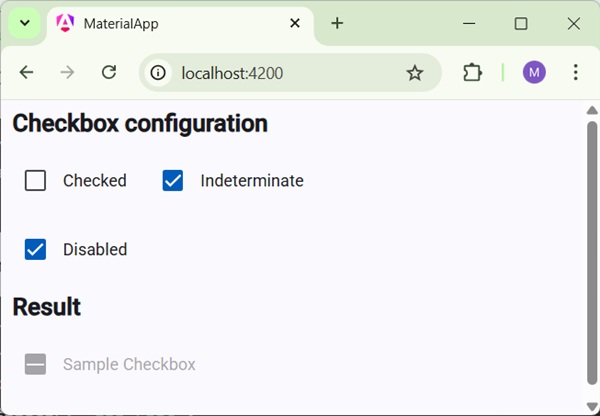
Task: Click the localhost:4200 address field
Action: tap(280, 72)
